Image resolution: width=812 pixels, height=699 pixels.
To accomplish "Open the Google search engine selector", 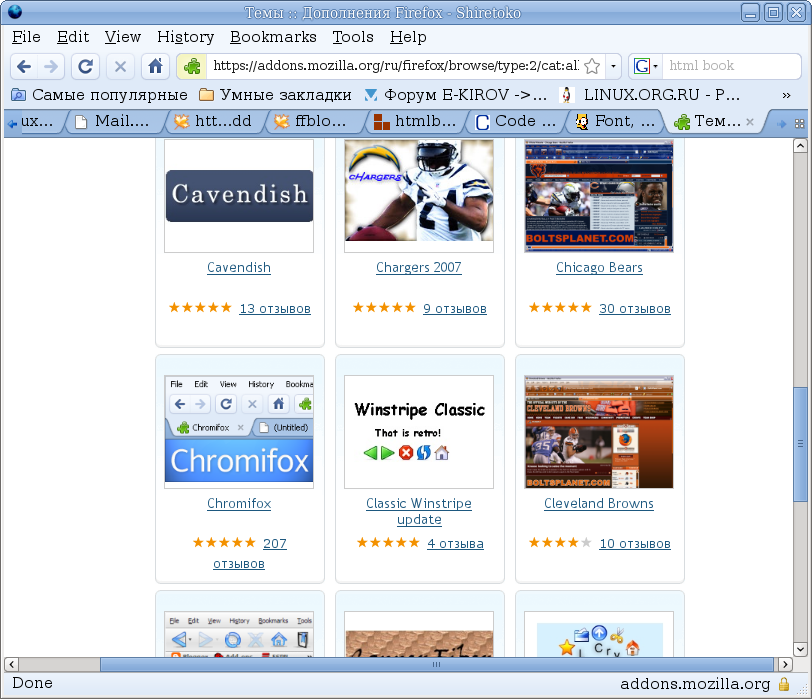I will click(x=645, y=66).
